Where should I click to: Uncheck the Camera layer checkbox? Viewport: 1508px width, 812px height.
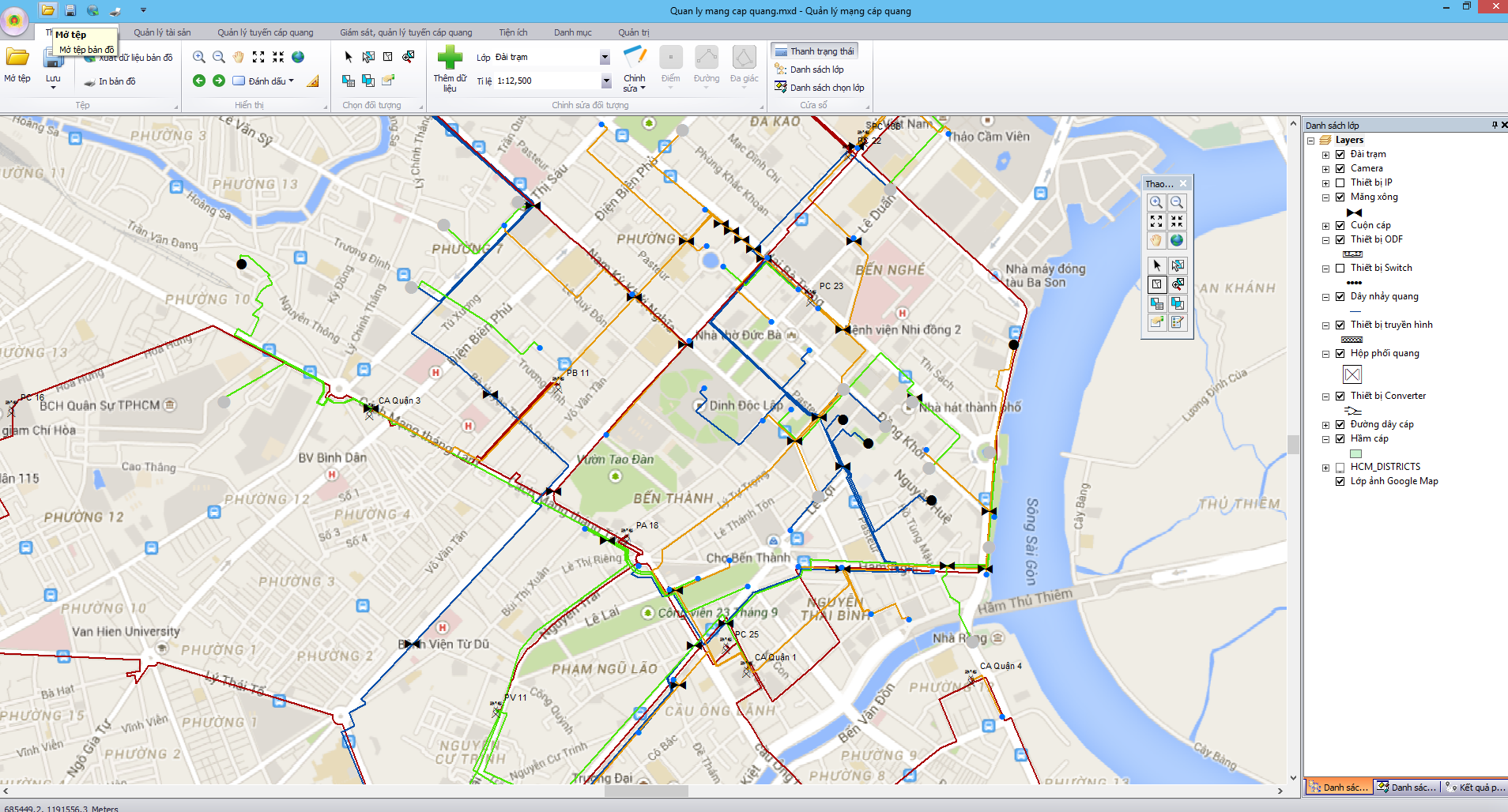click(1340, 168)
